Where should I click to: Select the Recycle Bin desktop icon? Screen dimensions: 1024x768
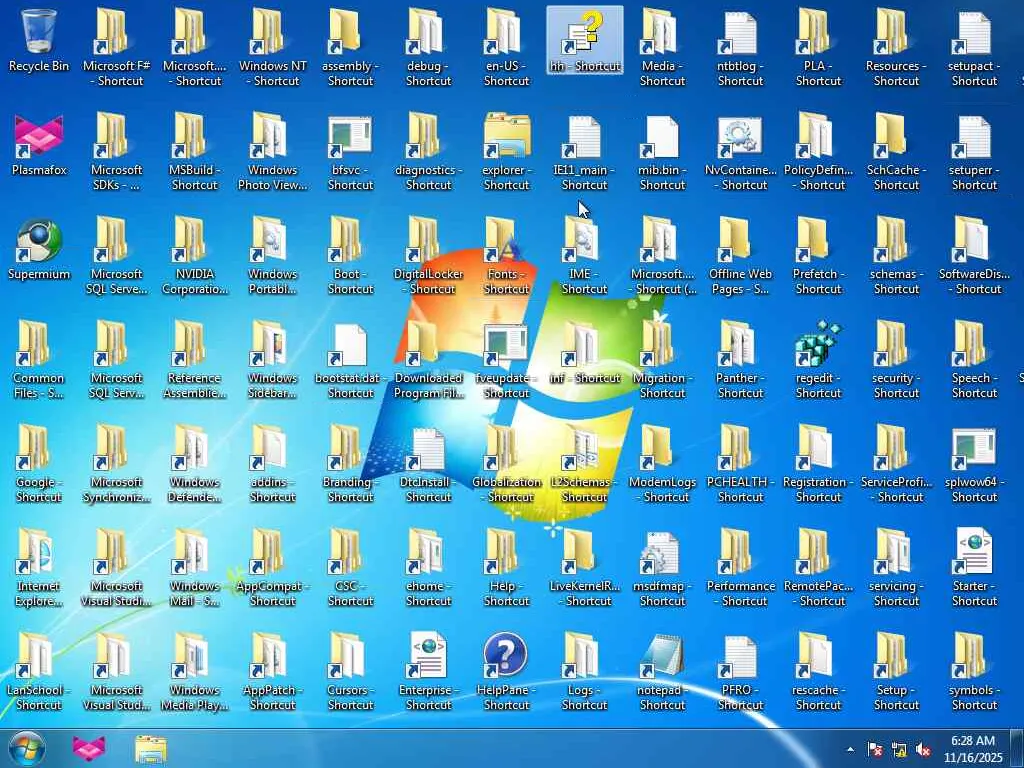39,40
